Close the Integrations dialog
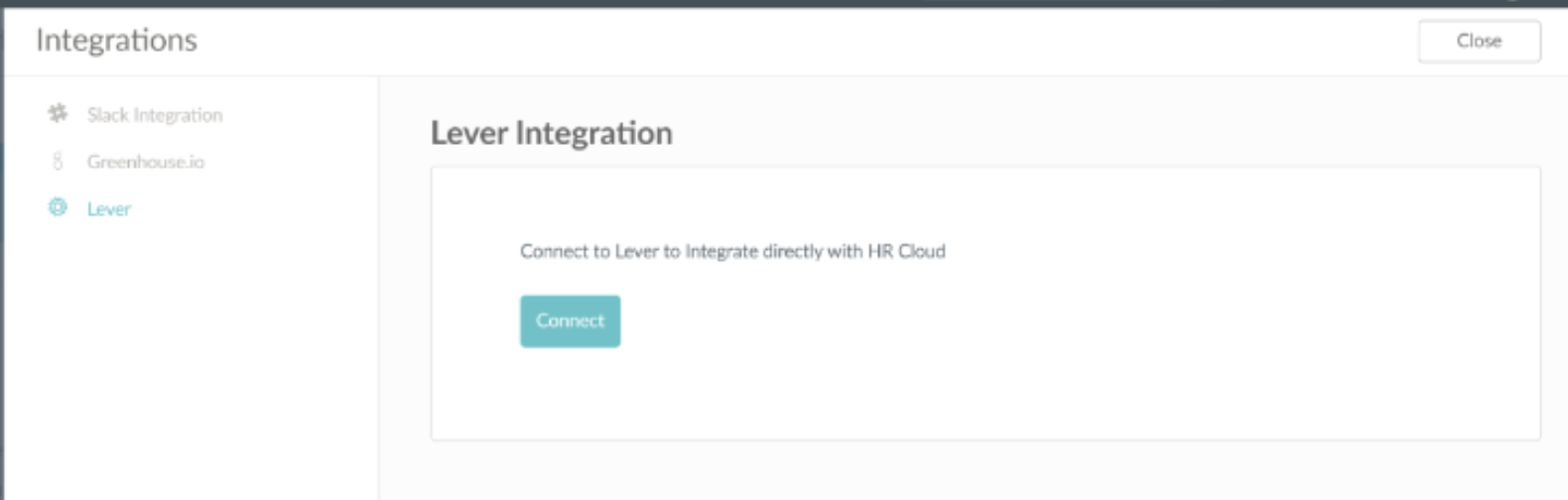 [1479, 41]
